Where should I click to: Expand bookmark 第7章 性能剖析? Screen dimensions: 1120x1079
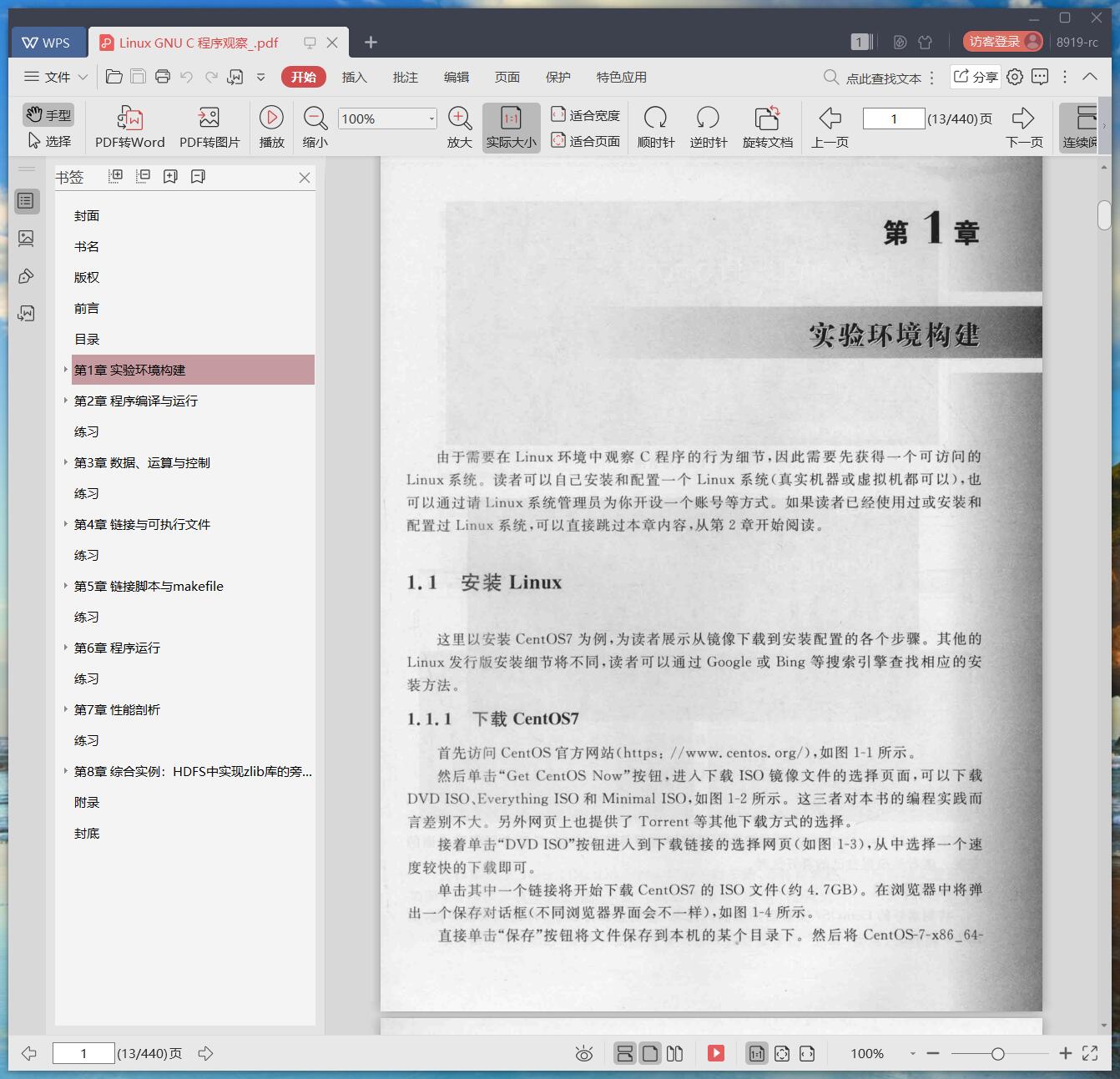(65, 708)
